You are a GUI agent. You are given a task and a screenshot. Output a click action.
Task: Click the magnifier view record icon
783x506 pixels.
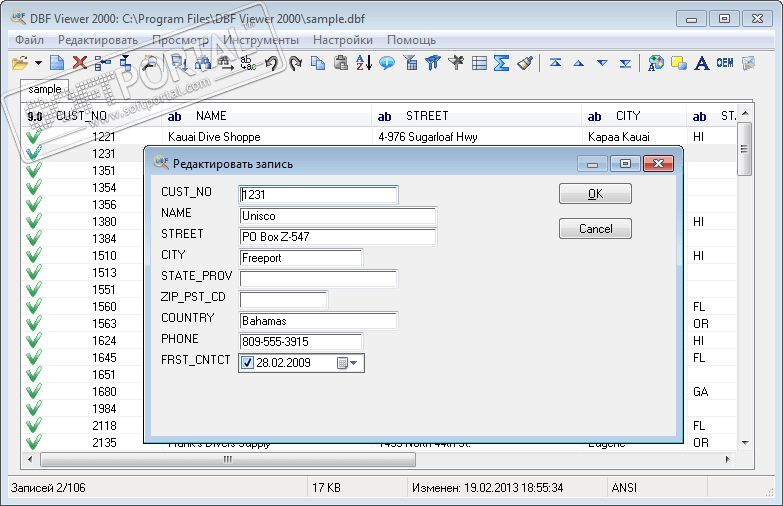[x=149, y=63]
